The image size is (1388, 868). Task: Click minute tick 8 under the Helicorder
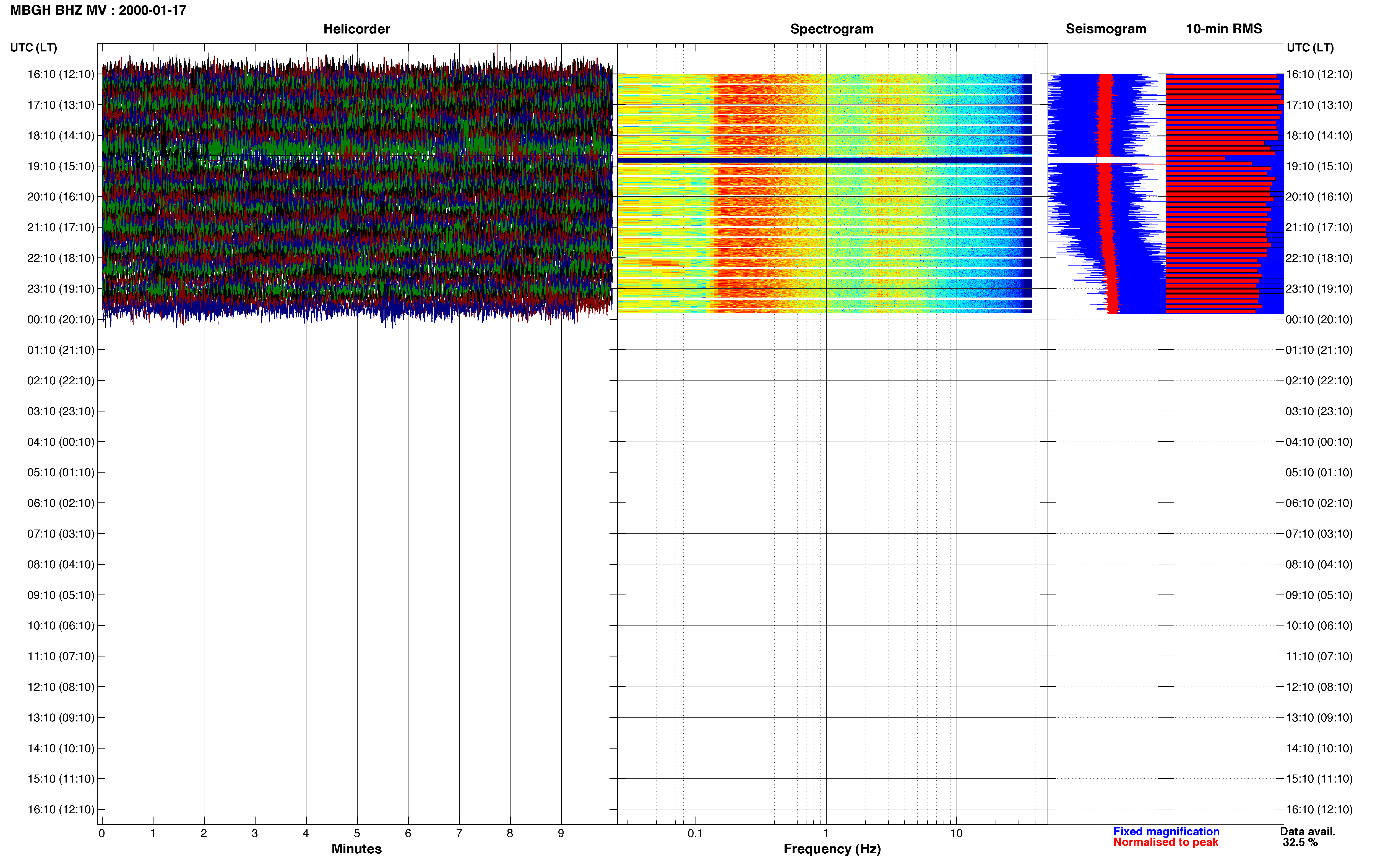coord(510,833)
